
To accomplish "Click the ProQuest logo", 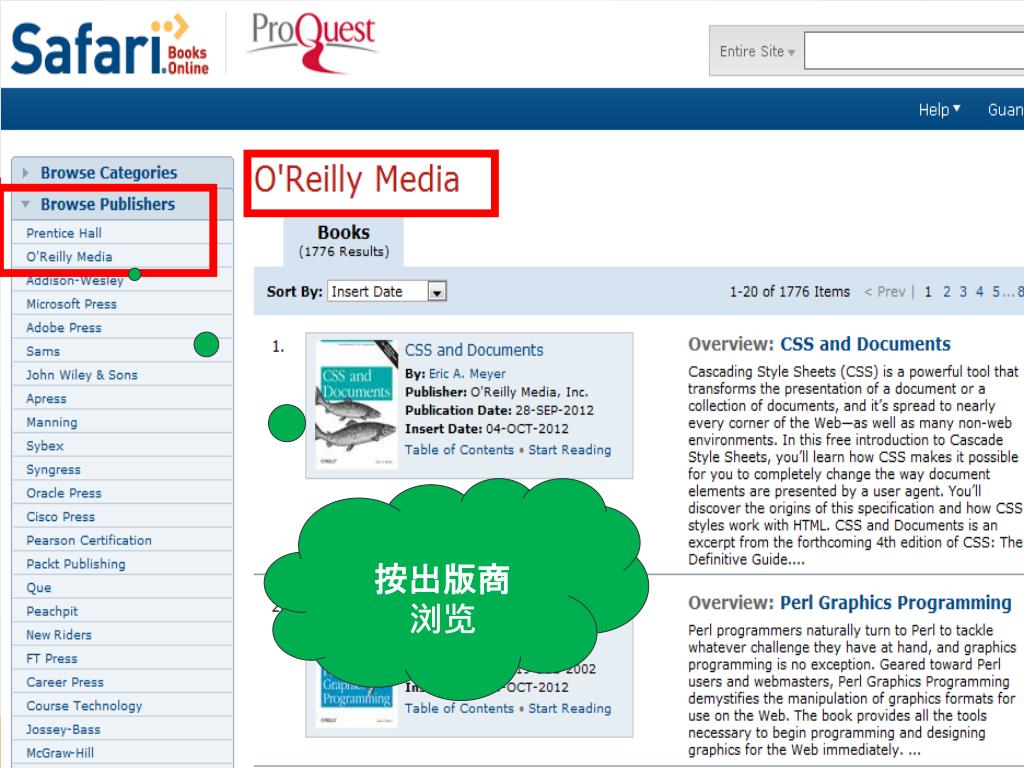I will tap(312, 42).
